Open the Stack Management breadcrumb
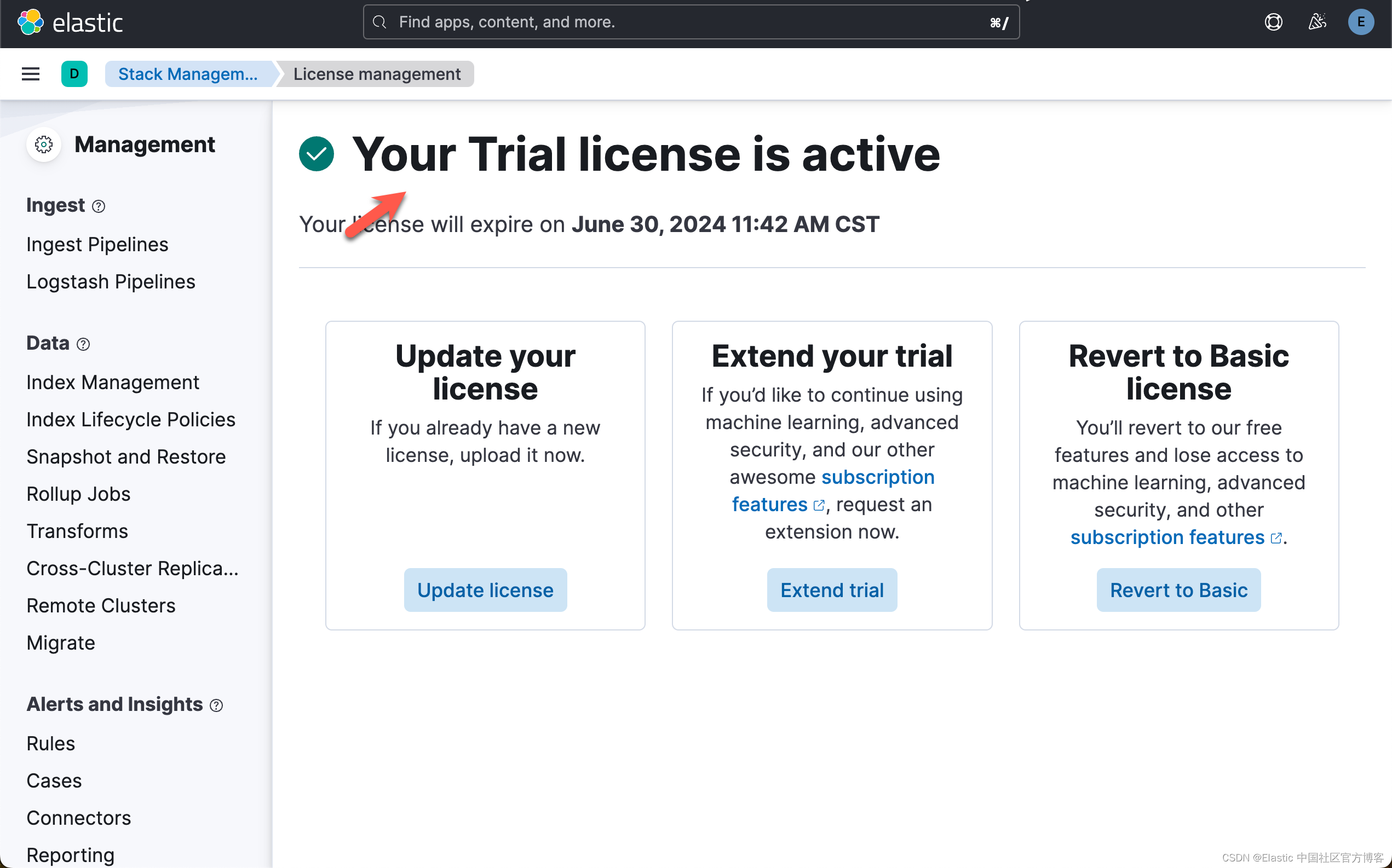 [x=188, y=73]
